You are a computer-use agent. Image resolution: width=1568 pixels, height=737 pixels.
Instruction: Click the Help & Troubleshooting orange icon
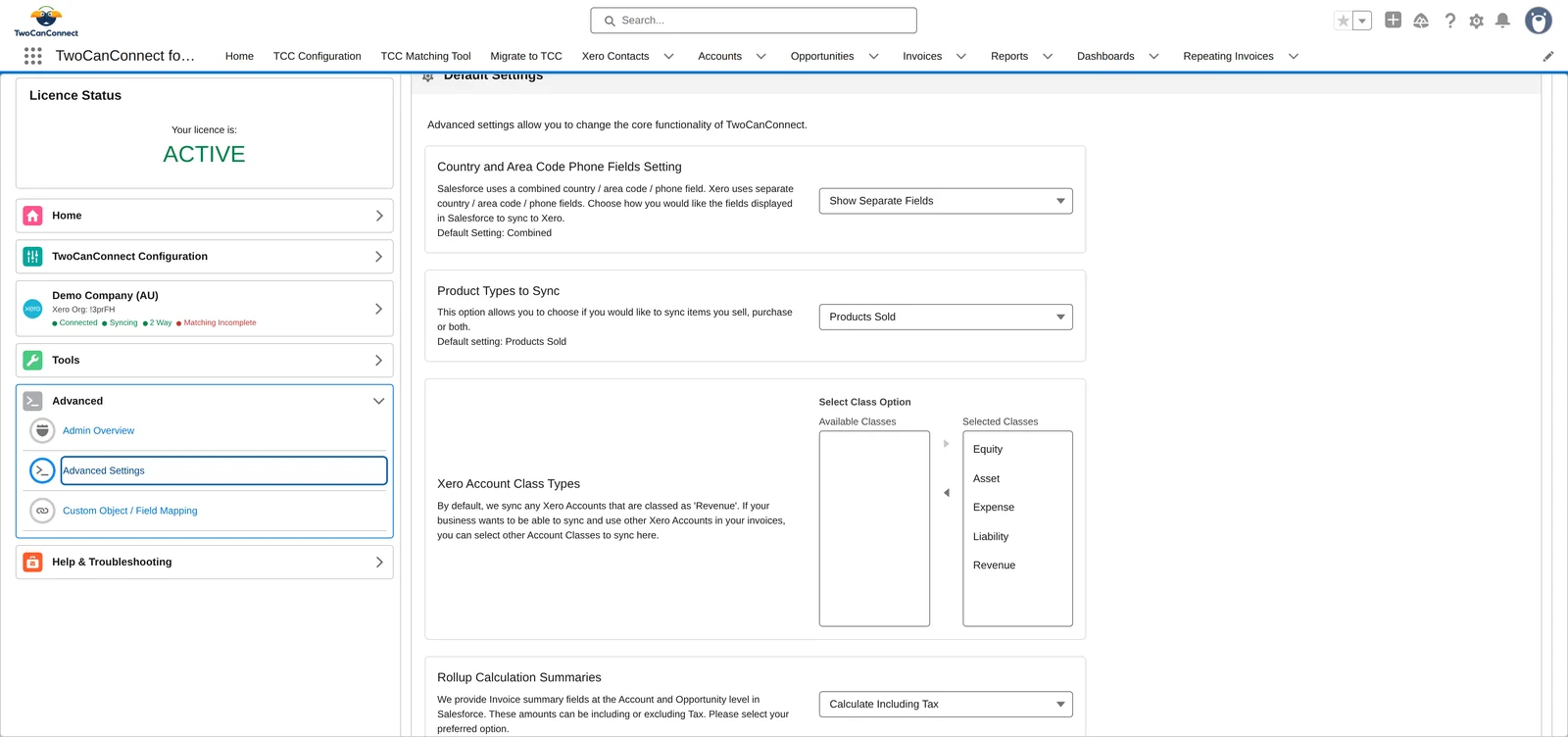tap(32, 563)
